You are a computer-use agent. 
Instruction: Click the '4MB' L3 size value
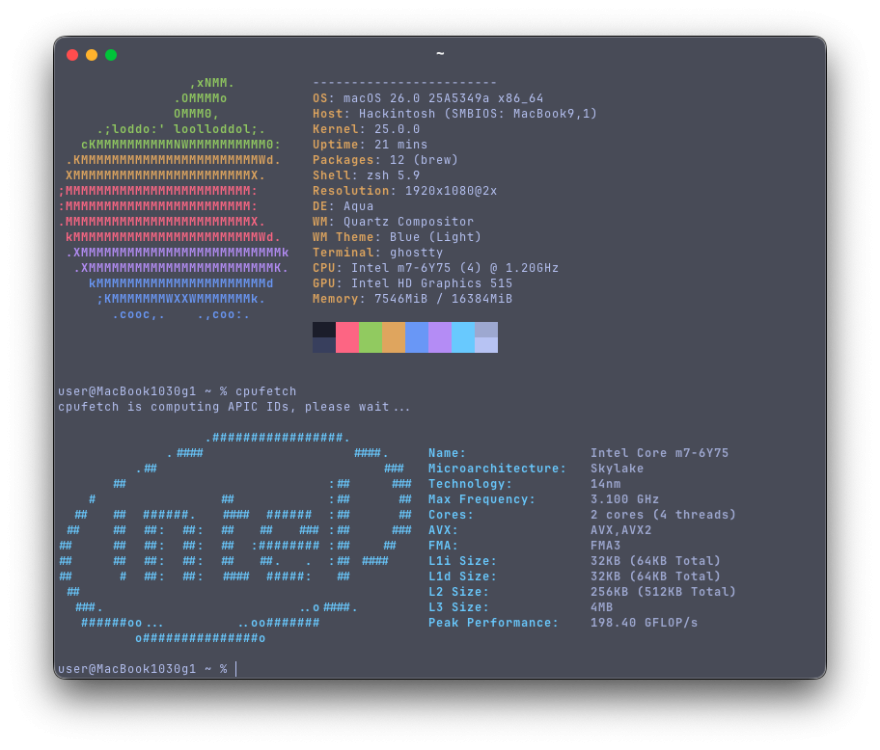[x=601, y=607]
